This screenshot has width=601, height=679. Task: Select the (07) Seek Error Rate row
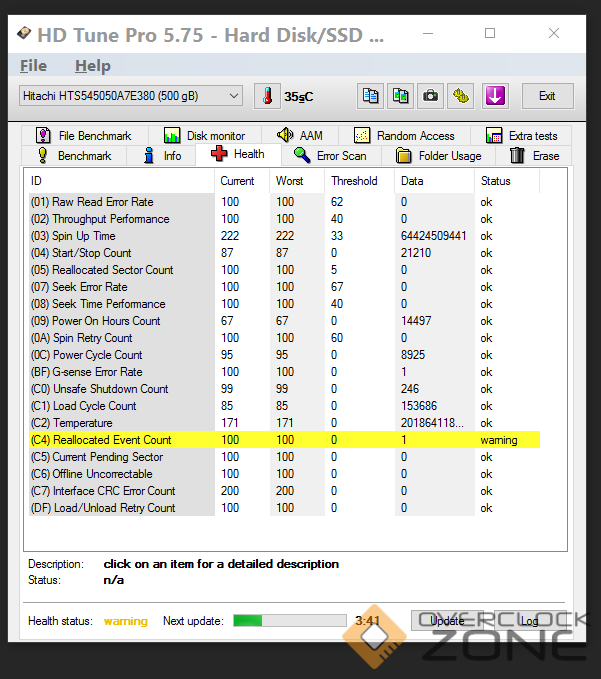coord(284,287)
